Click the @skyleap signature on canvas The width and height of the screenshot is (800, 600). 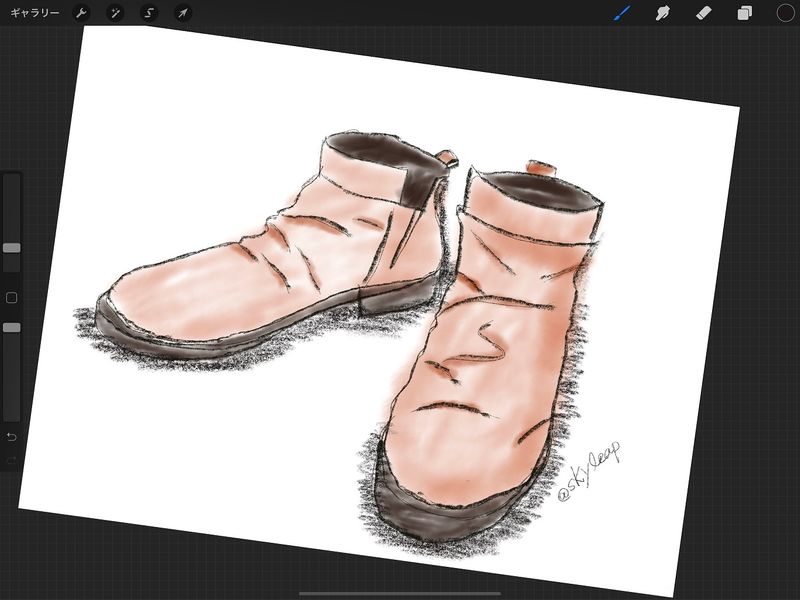point(590,470)
